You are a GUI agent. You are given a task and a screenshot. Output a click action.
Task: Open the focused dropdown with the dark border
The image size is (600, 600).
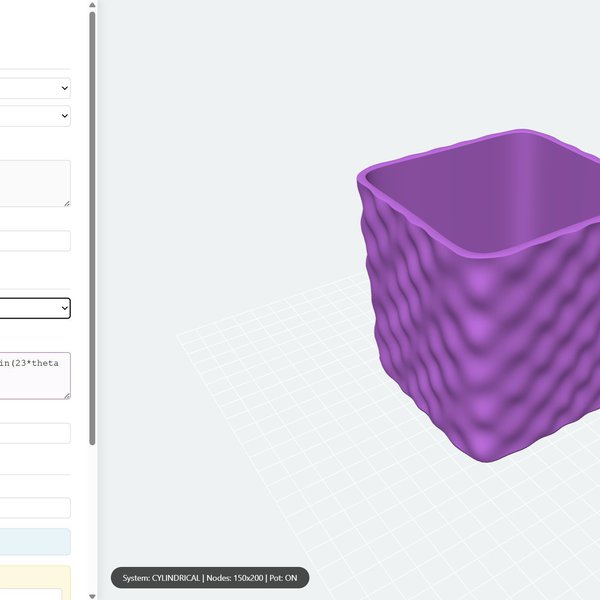pos(35,308)
